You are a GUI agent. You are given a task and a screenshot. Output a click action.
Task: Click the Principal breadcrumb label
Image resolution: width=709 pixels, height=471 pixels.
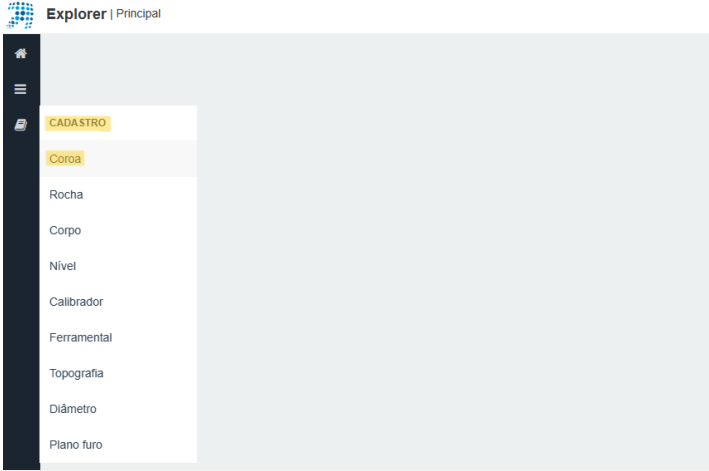click(x=138, y=14)
